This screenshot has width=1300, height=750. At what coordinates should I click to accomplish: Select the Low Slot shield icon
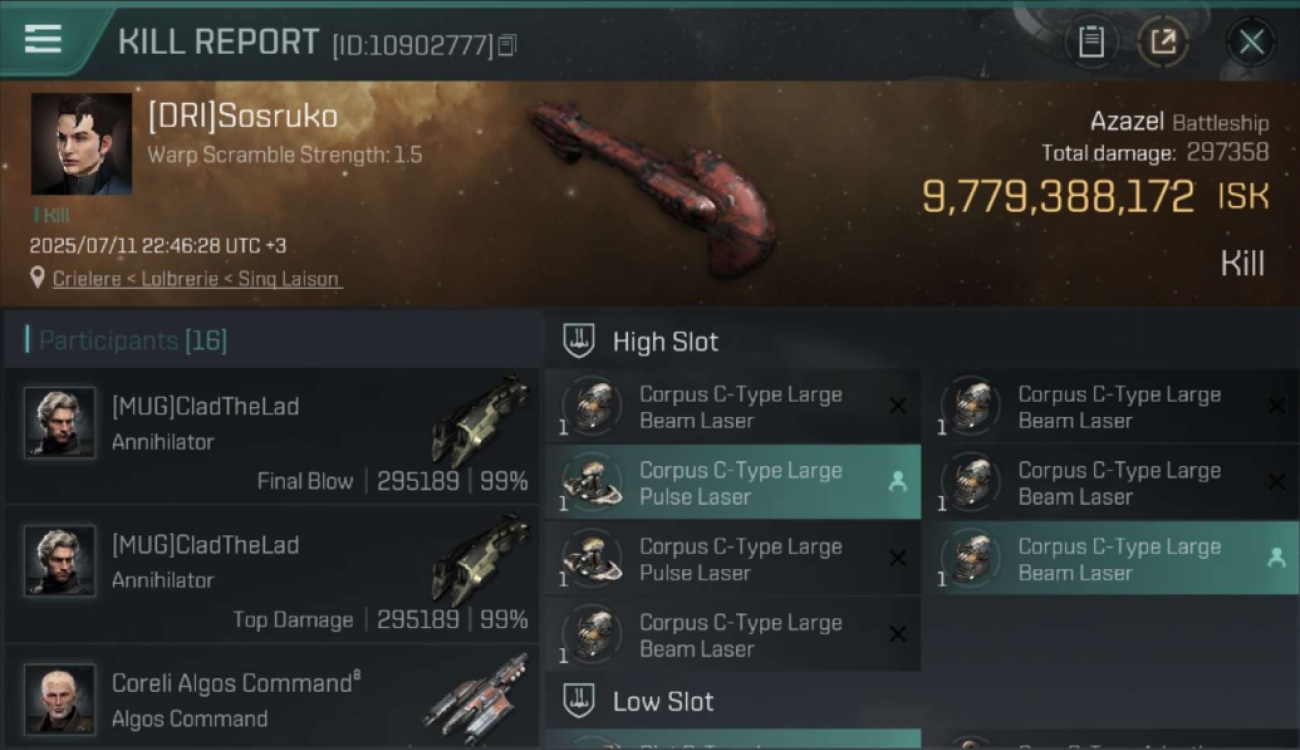tap(579, 701)
